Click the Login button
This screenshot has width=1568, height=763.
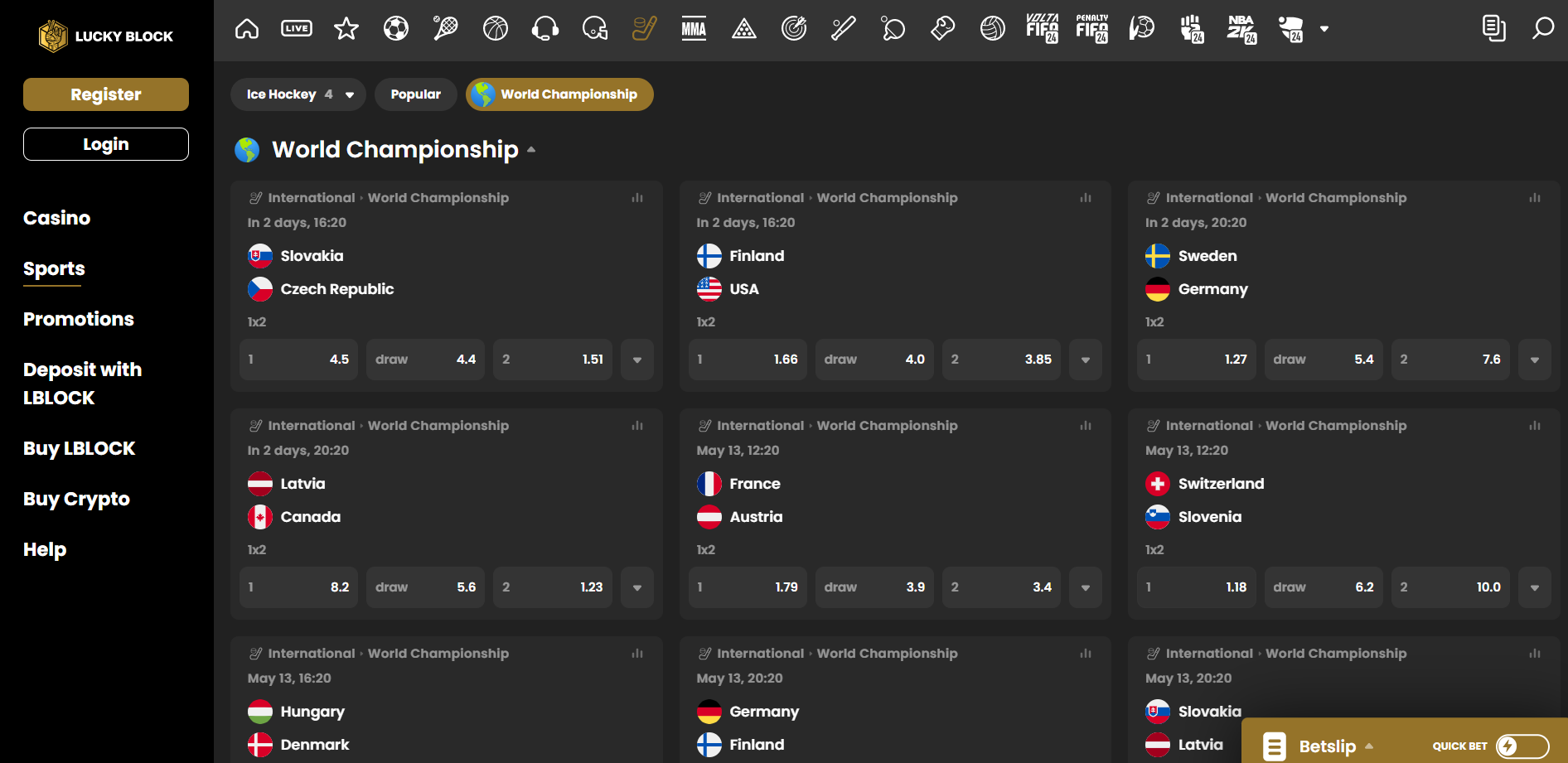(x=106, y=144)
